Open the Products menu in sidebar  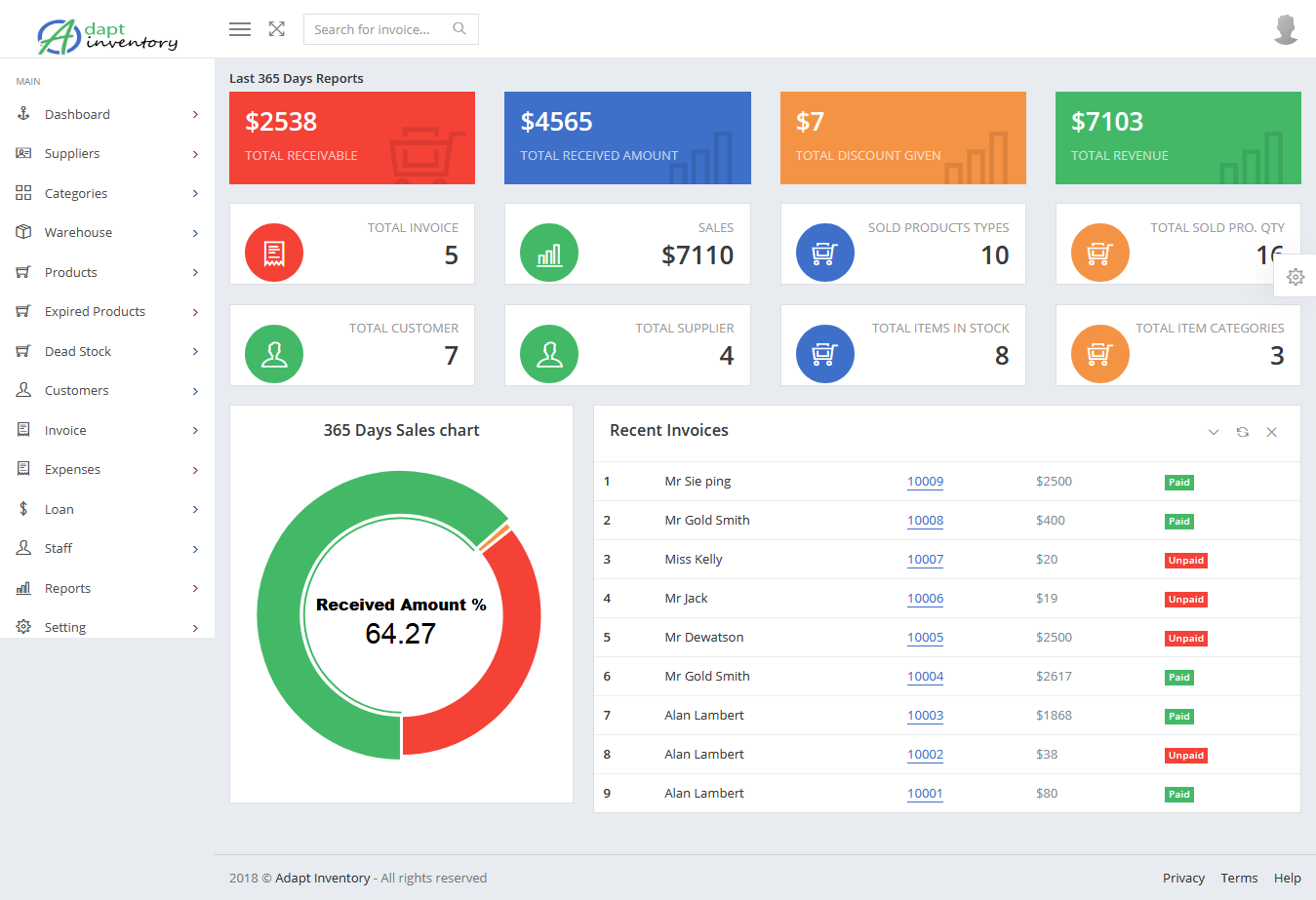[x=72, y=272]
